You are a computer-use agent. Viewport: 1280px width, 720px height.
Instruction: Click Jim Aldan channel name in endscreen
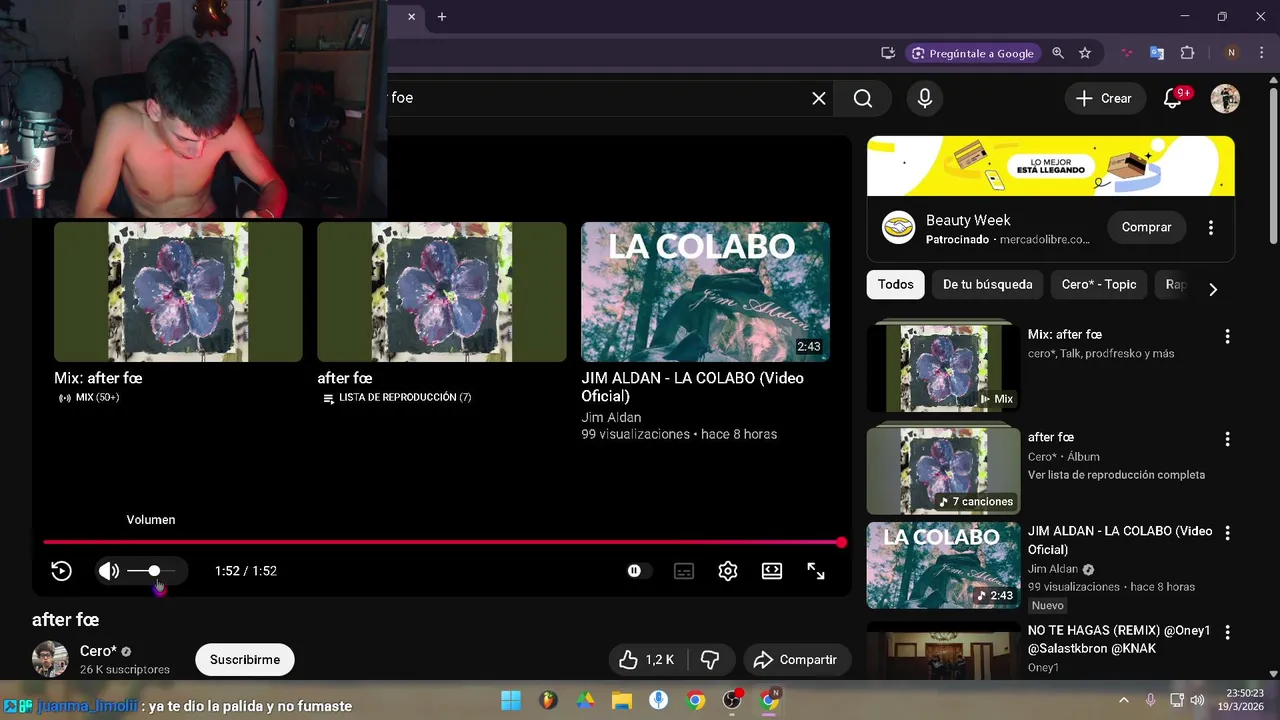point(611,417)
